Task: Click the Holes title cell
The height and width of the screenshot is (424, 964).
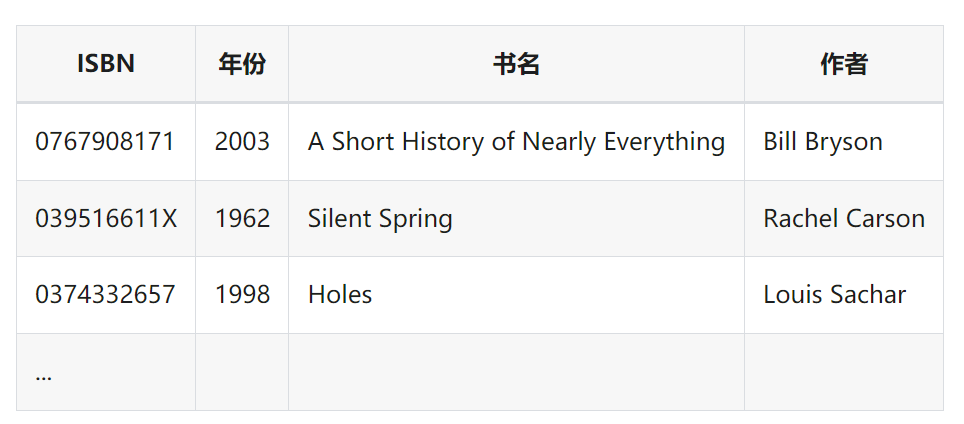Action: (516, 295)
